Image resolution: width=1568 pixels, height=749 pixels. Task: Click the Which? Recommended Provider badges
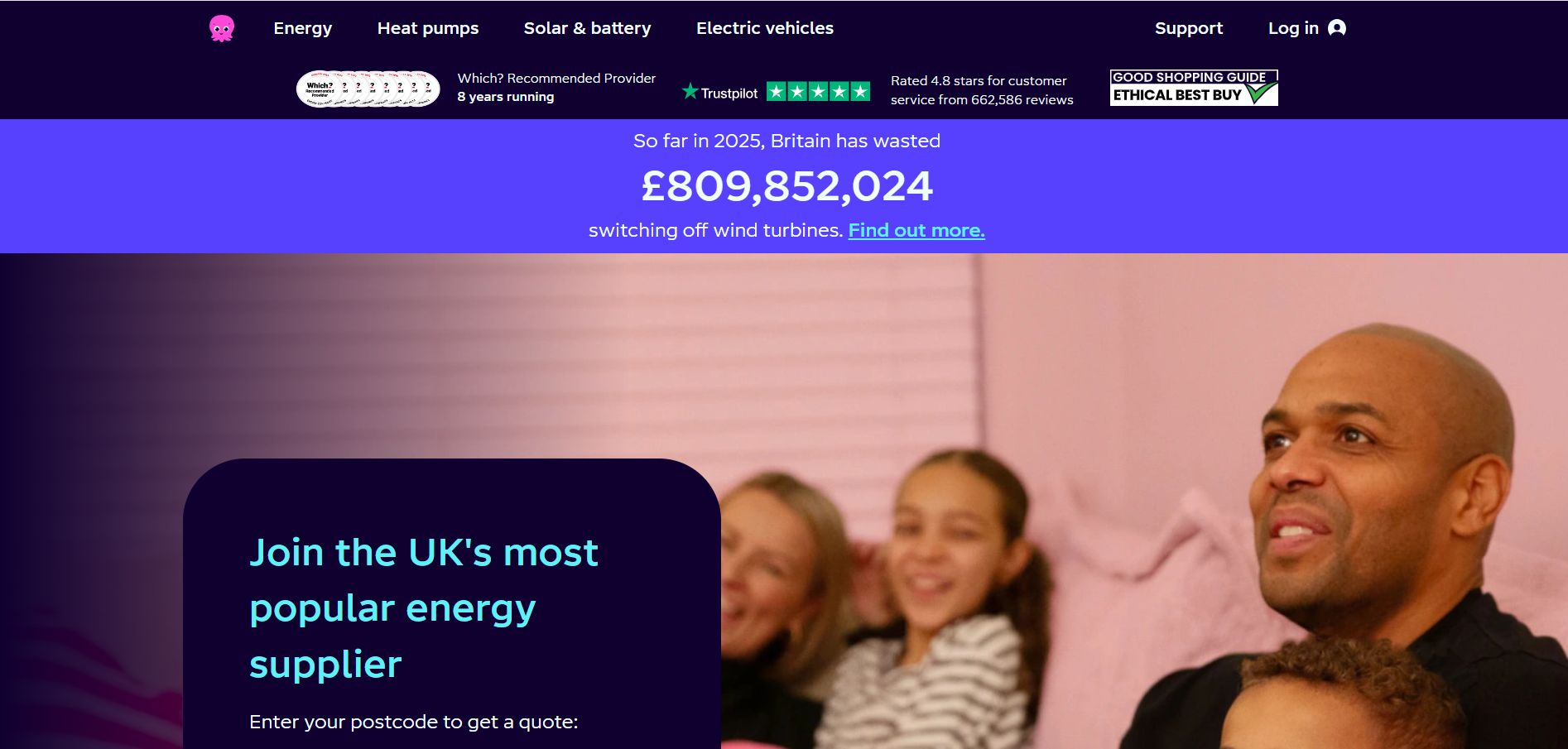click(368, 89)
